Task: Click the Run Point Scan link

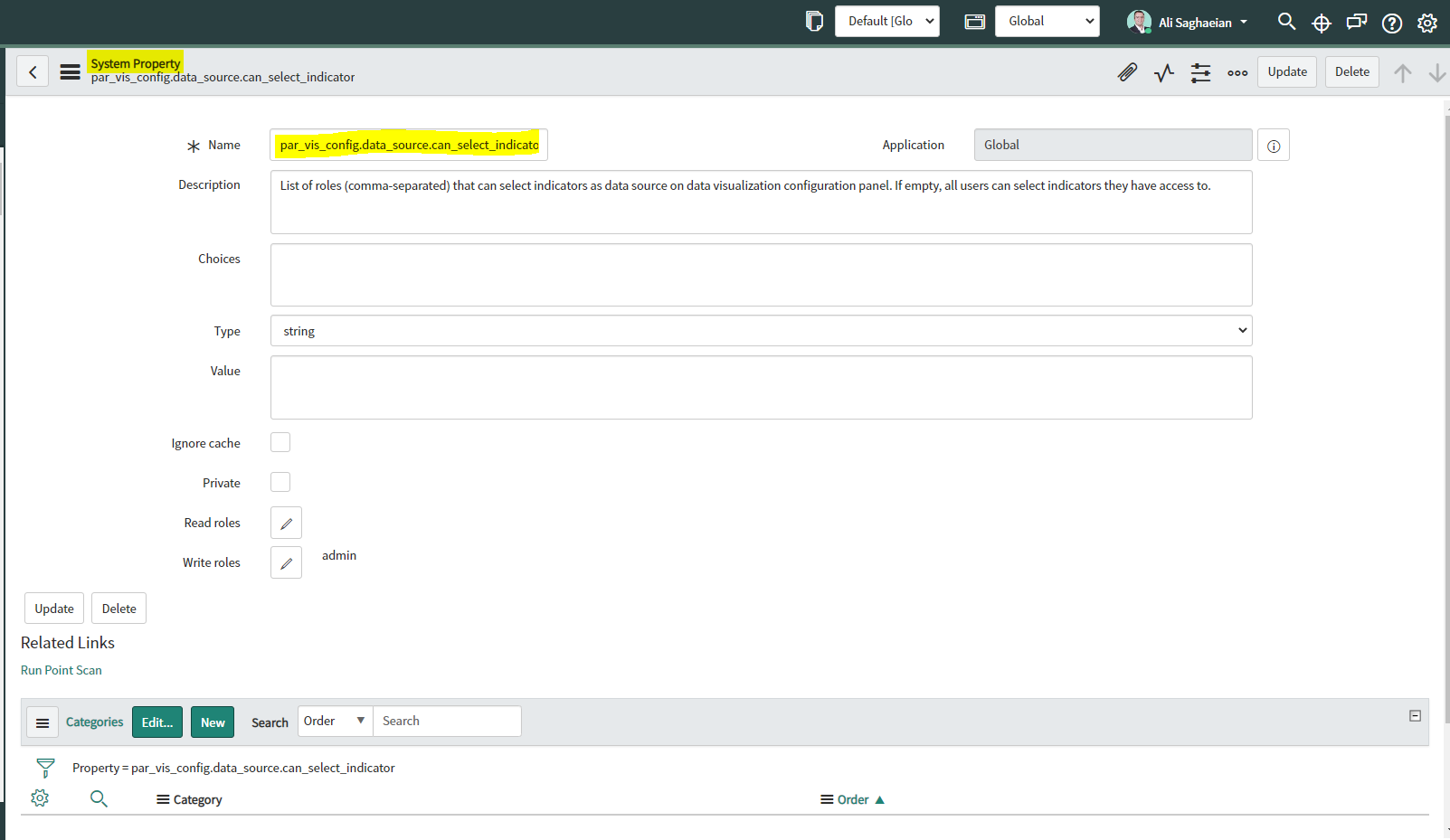Action: 62,670
